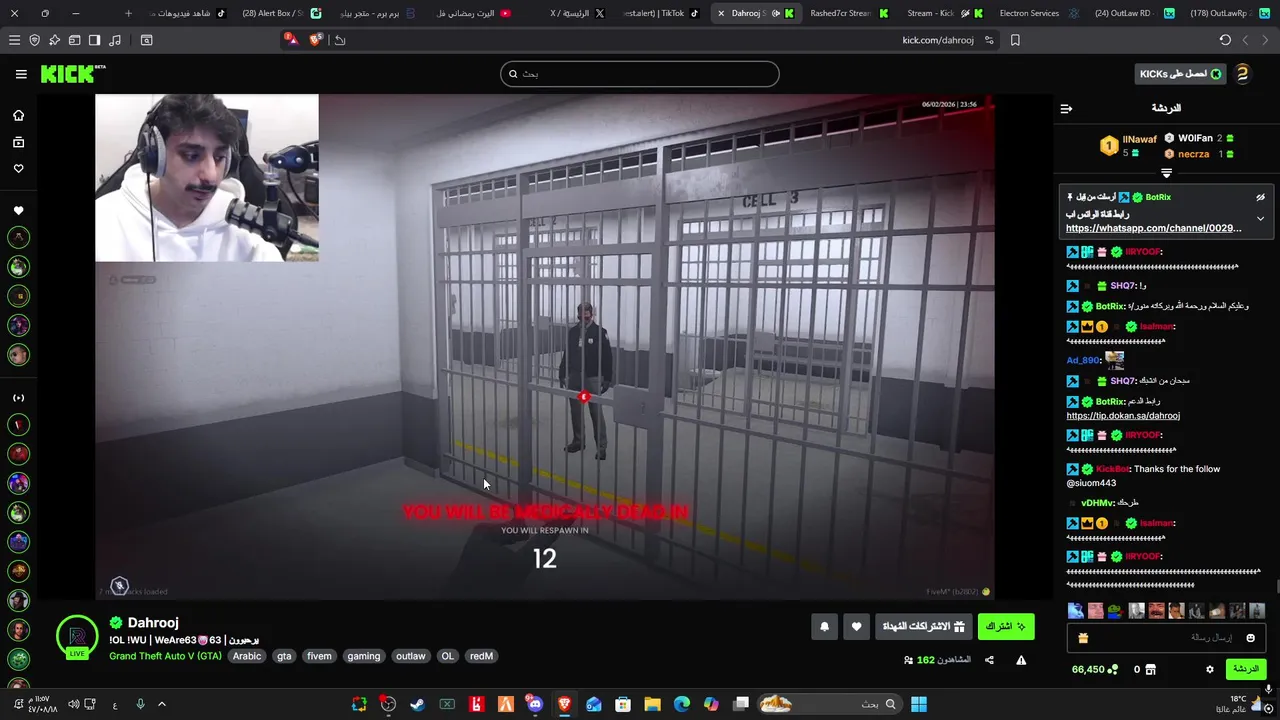This screenshot has width=1280, height=720.
Task: Go to Kick home via sidebar icon
Action: point(18,115)
